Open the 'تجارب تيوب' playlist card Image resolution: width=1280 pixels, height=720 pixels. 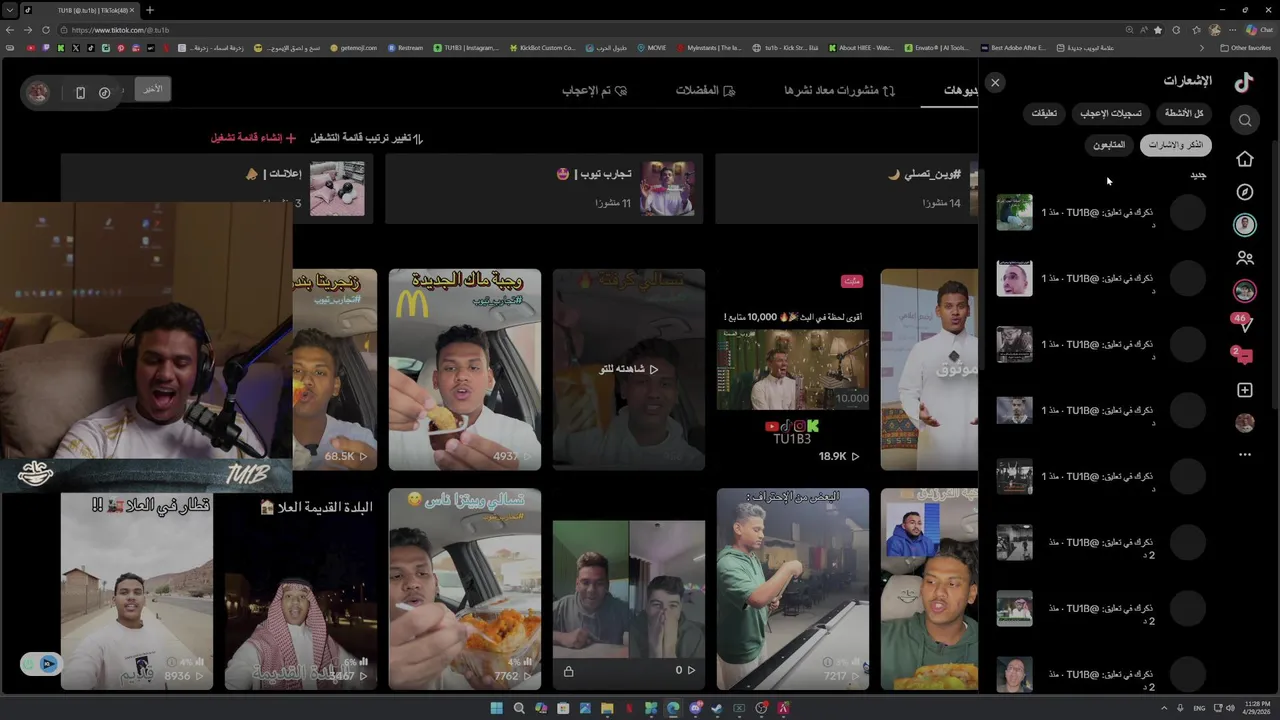(544, 188)
